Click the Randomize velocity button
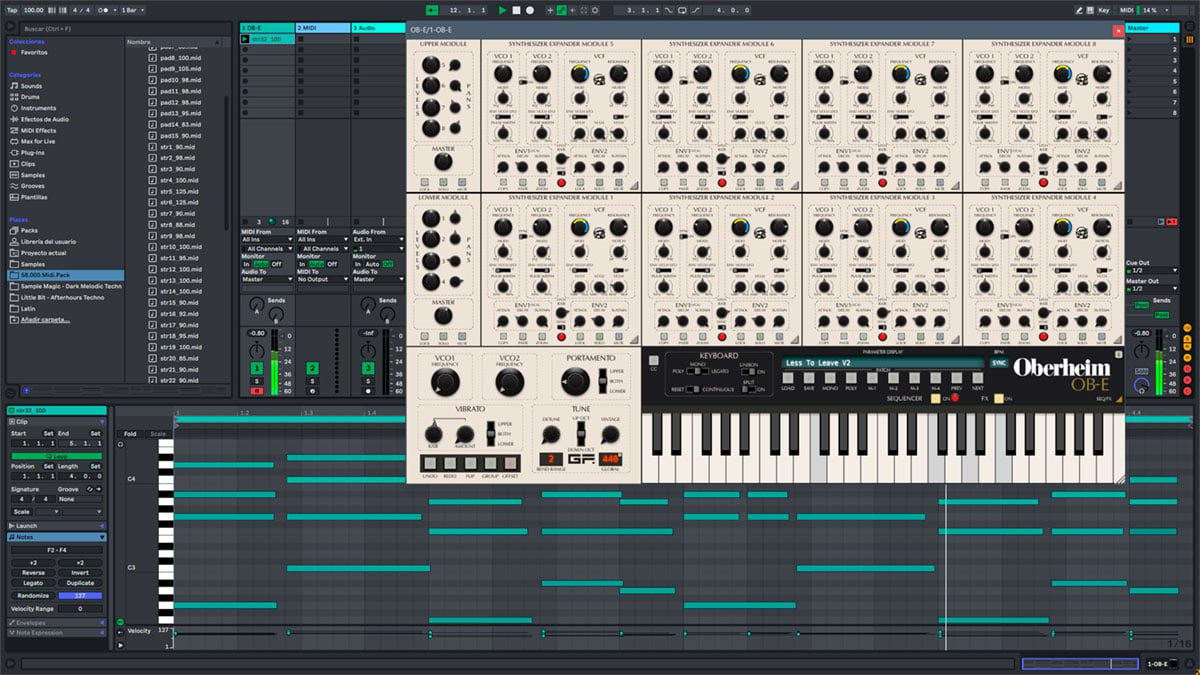This screenshot has height=675, width=1200. click(x=32, y=595)
